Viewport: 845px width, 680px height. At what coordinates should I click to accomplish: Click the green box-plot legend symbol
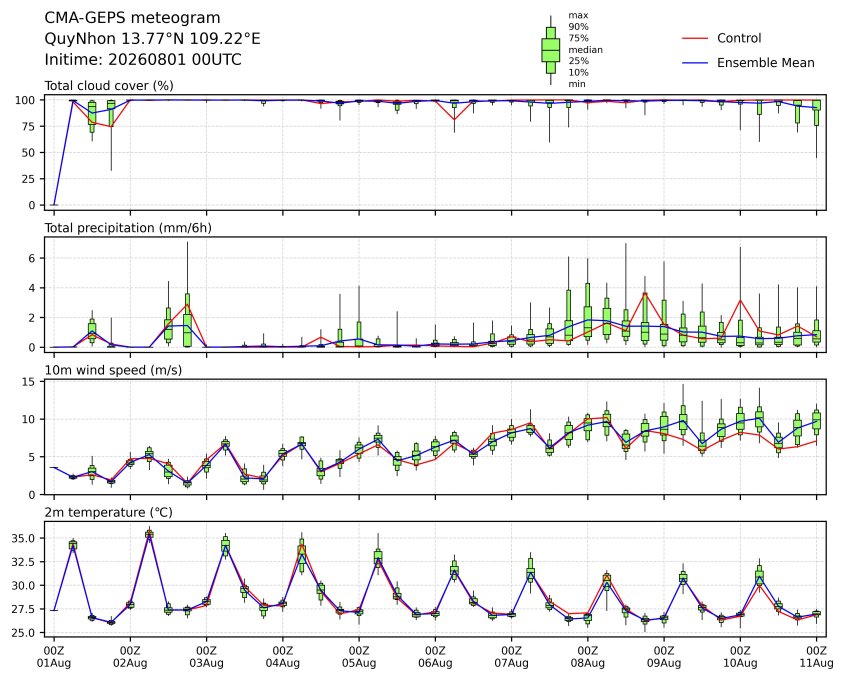[x=550, y=50]
